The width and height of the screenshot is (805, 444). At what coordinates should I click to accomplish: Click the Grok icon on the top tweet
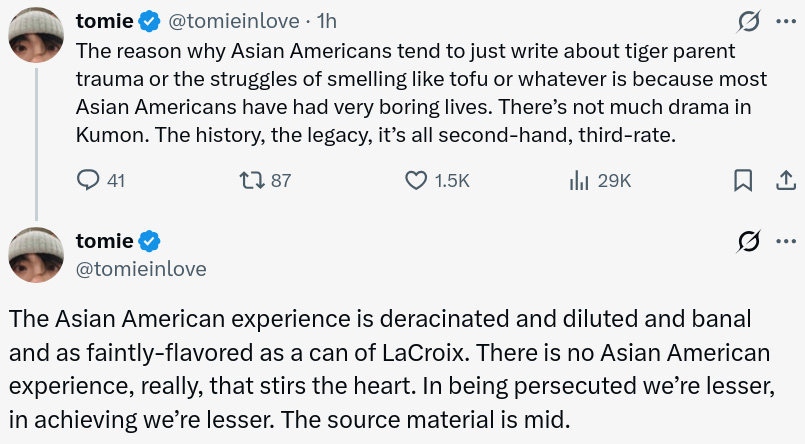coord(746,20)
